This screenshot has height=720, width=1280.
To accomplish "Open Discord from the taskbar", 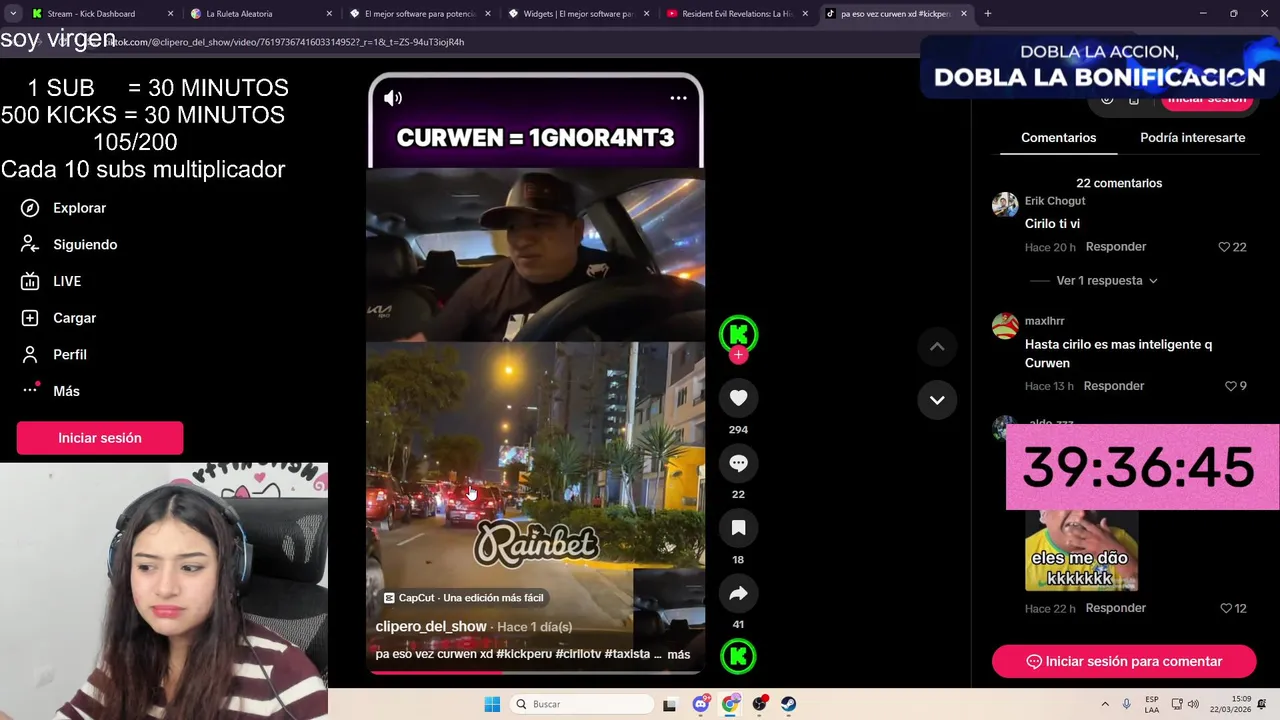I will coord(701,704).
